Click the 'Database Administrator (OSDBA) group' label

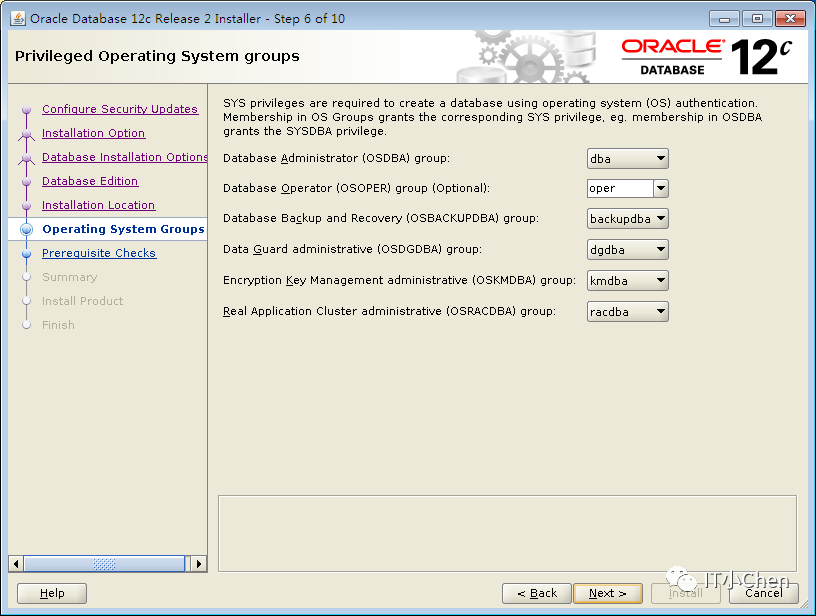click(x=336, y=158)
